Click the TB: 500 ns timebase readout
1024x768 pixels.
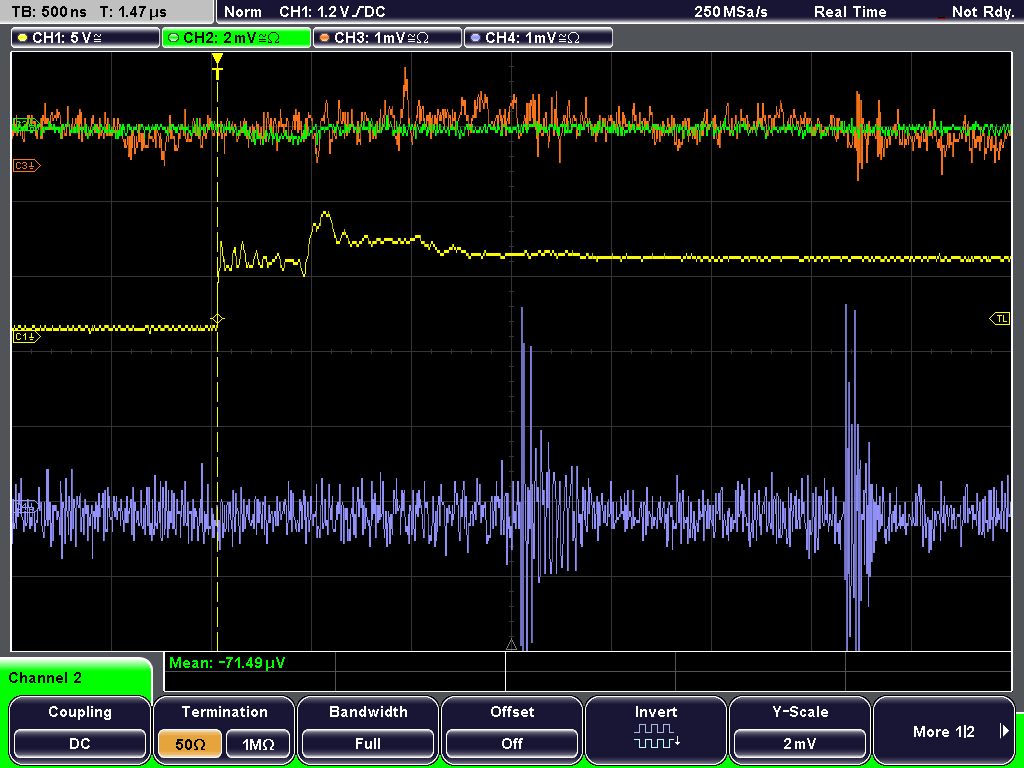(50, 12)
